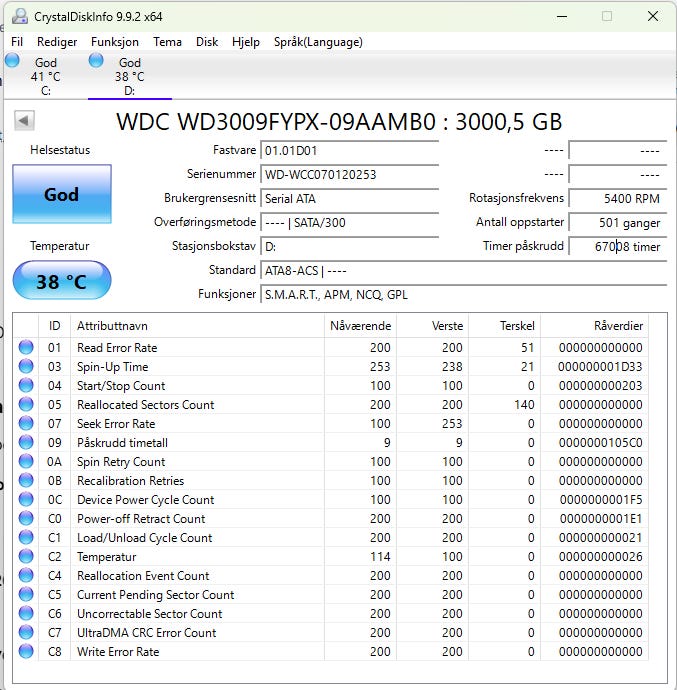677x690 pixels.
Task: Click the Verste column header
Action: pyautogui.click(x=432, y=326)
